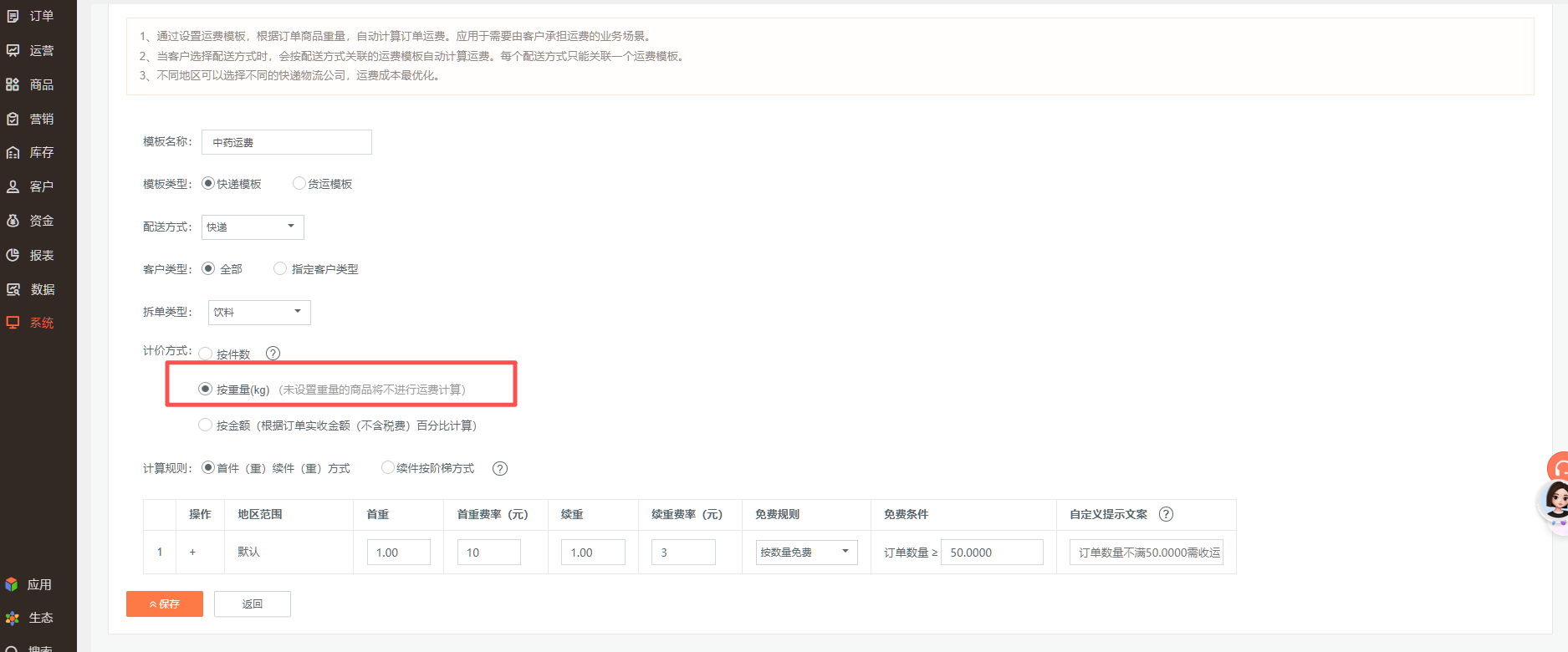Open the 数据 sidebar icon
Viewport: 1568px width, 652px height.
[13, 289]
